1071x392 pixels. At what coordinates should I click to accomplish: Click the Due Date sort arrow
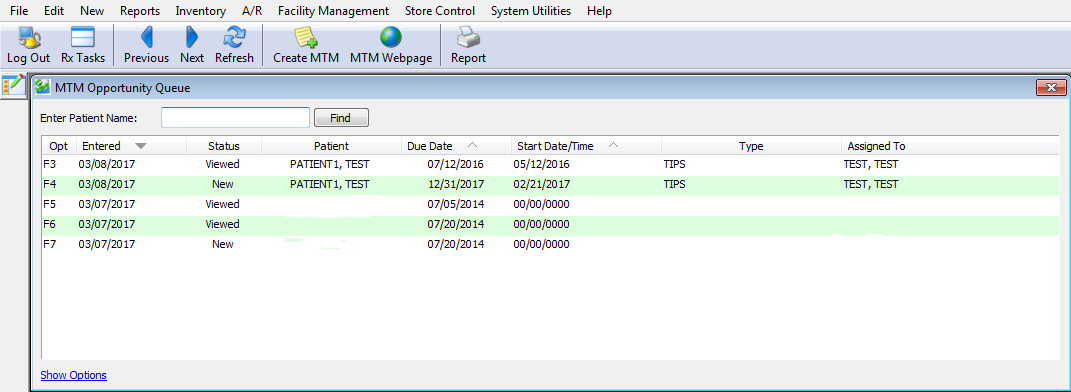tap(473, 145)
